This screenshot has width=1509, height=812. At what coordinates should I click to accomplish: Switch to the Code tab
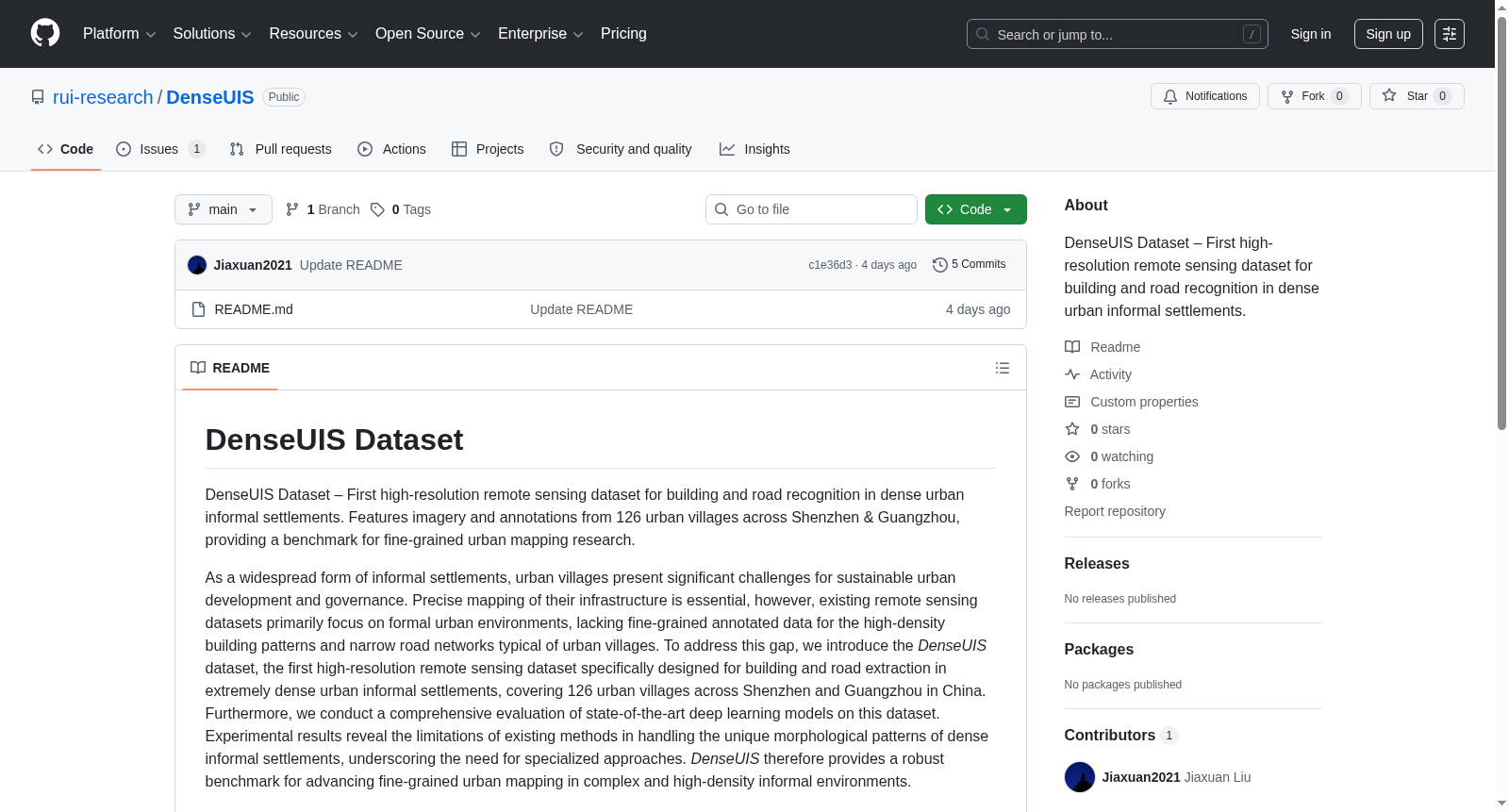coord(66,149)
